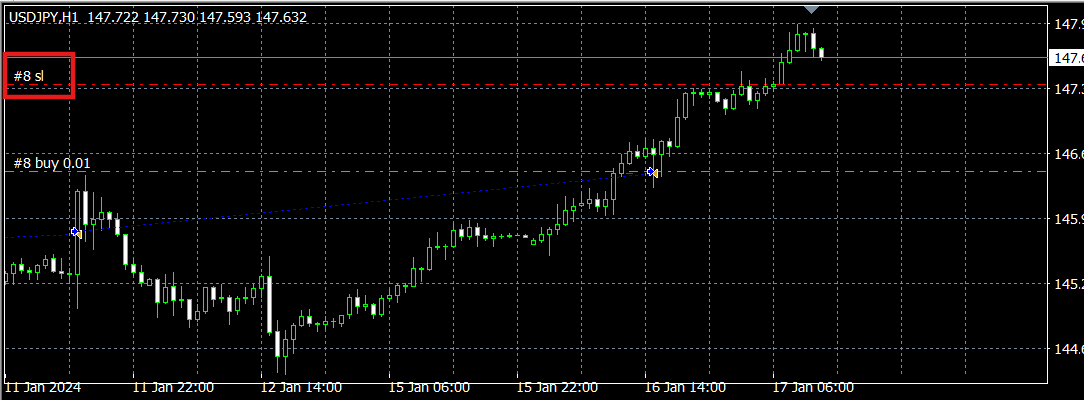
Task: Click the 144.6 price axis label
Action: point(1067,349)
